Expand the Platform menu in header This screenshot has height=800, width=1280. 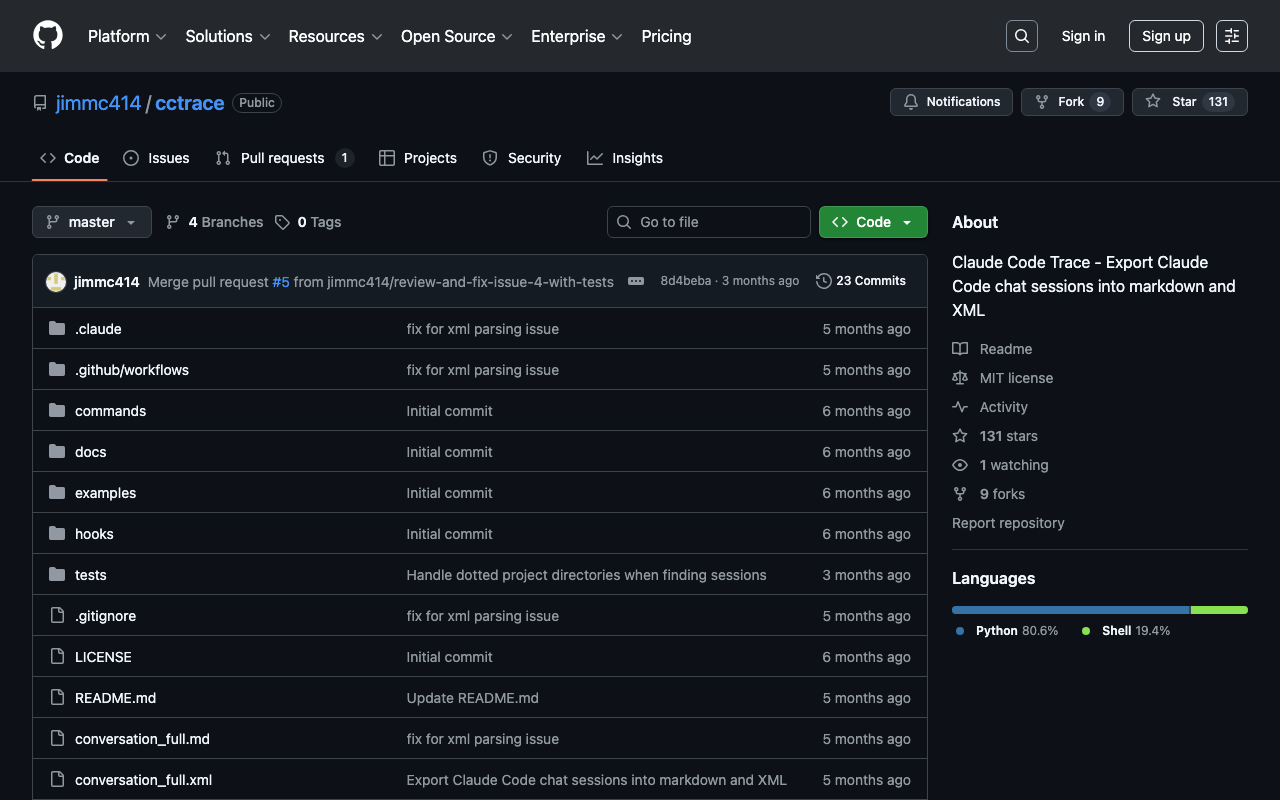126,36
